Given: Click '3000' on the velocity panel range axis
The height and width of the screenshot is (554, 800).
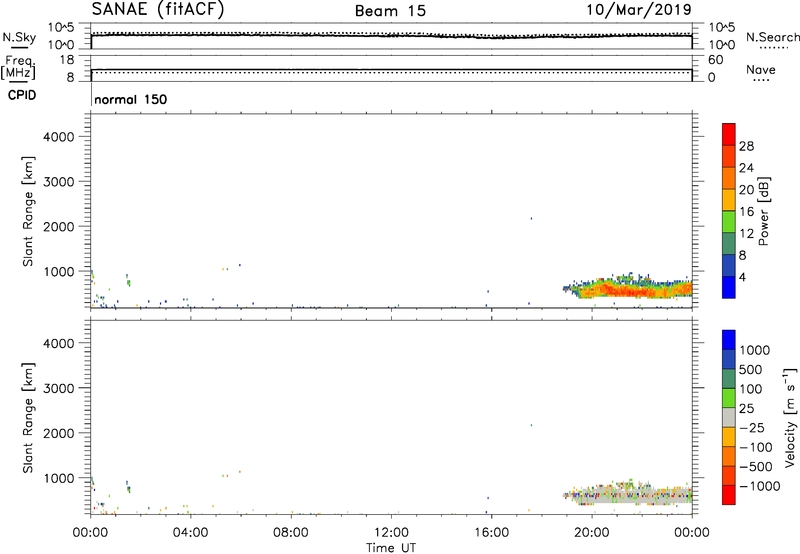Looking at the screenshot, I should 59,388.
